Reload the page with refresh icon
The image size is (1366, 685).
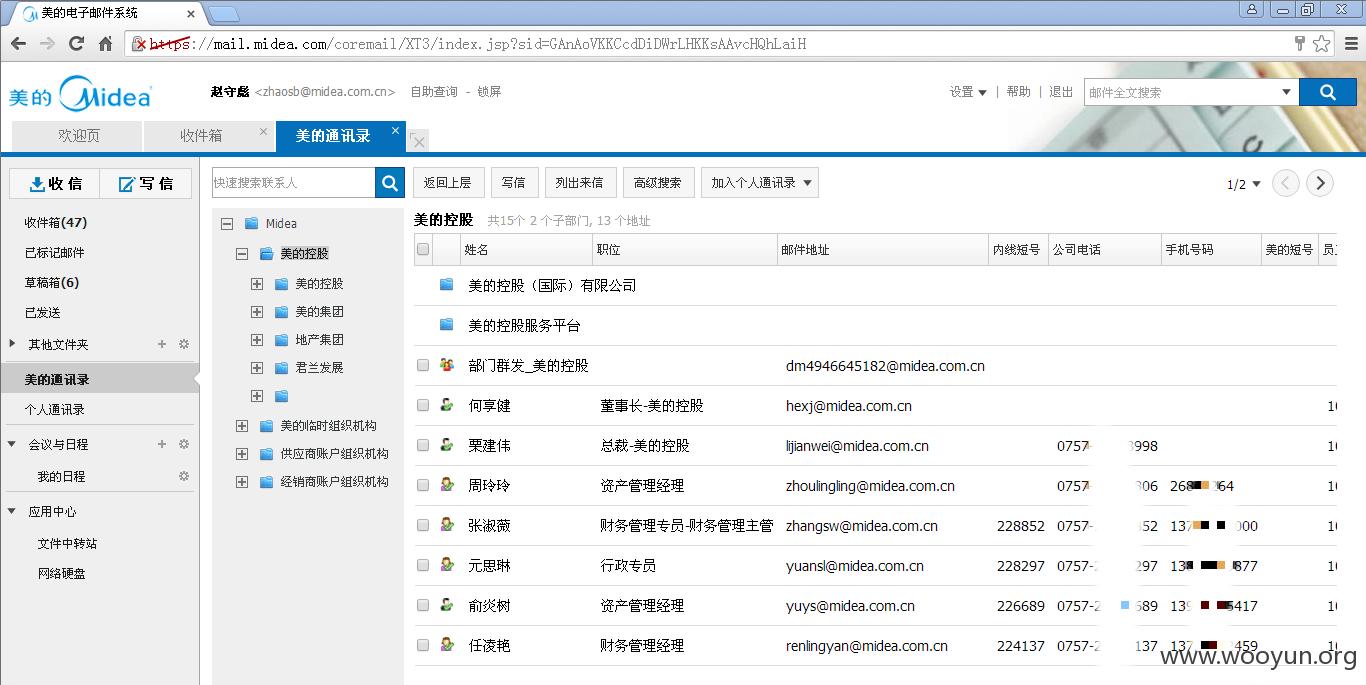click(76, 44)
